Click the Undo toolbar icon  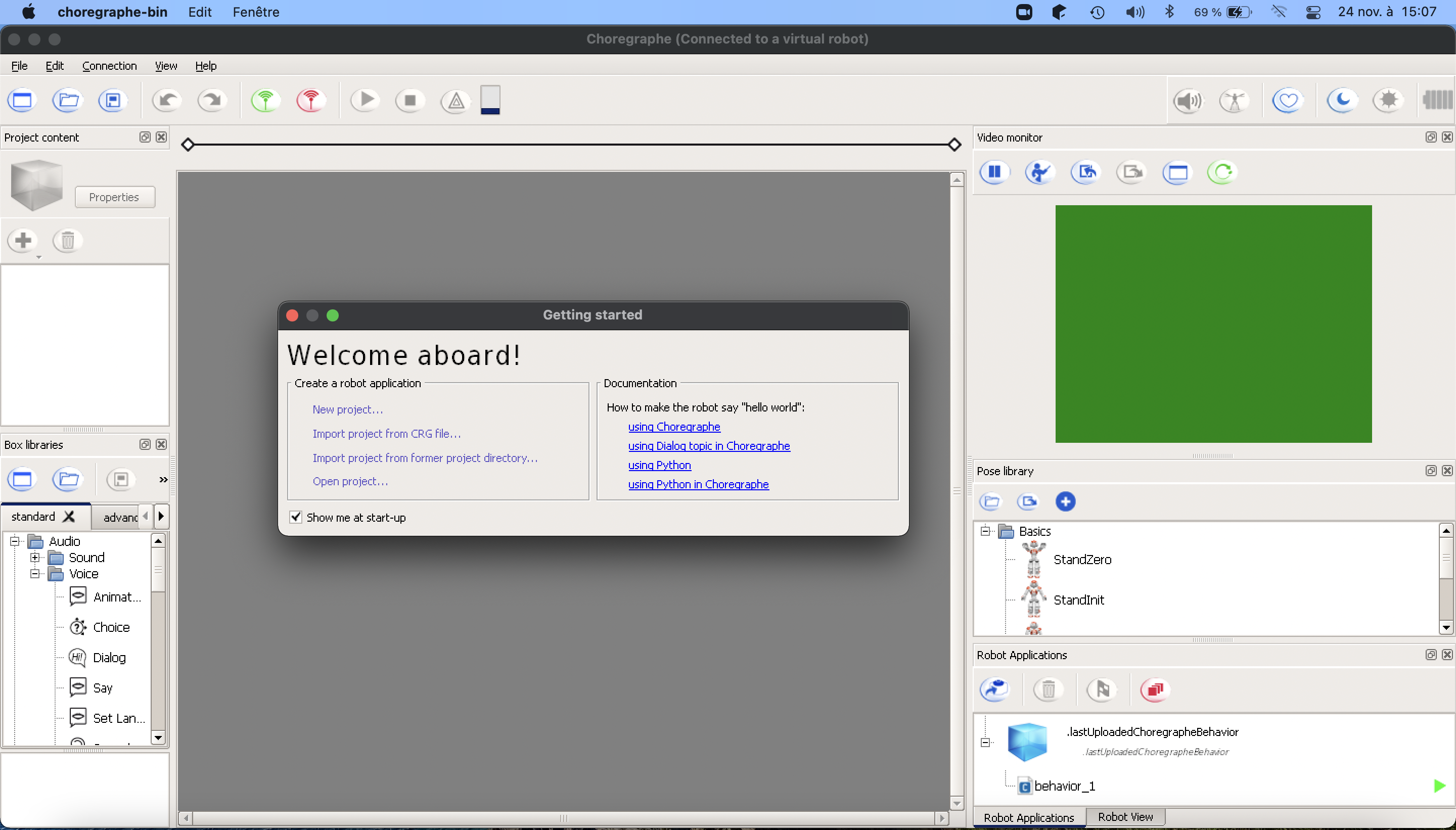pyautogui.click(x=166, y=101)
